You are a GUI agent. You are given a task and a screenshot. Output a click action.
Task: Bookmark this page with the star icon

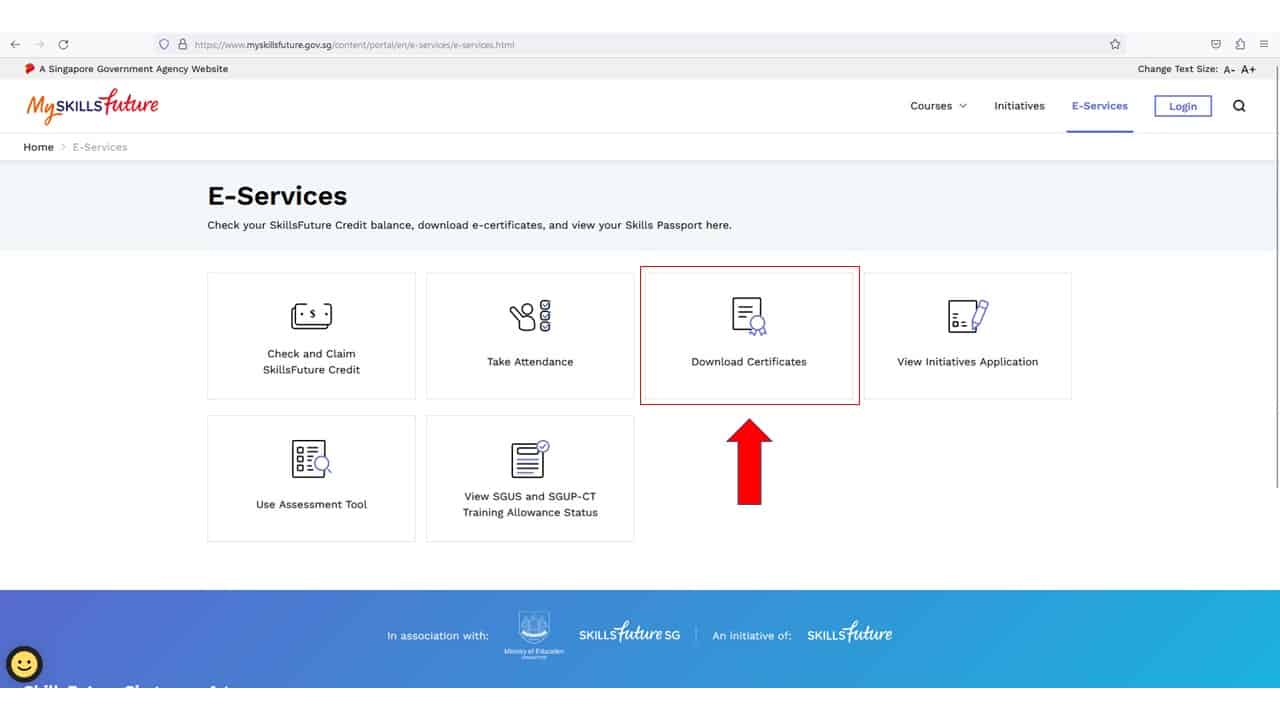point(1115,44)
